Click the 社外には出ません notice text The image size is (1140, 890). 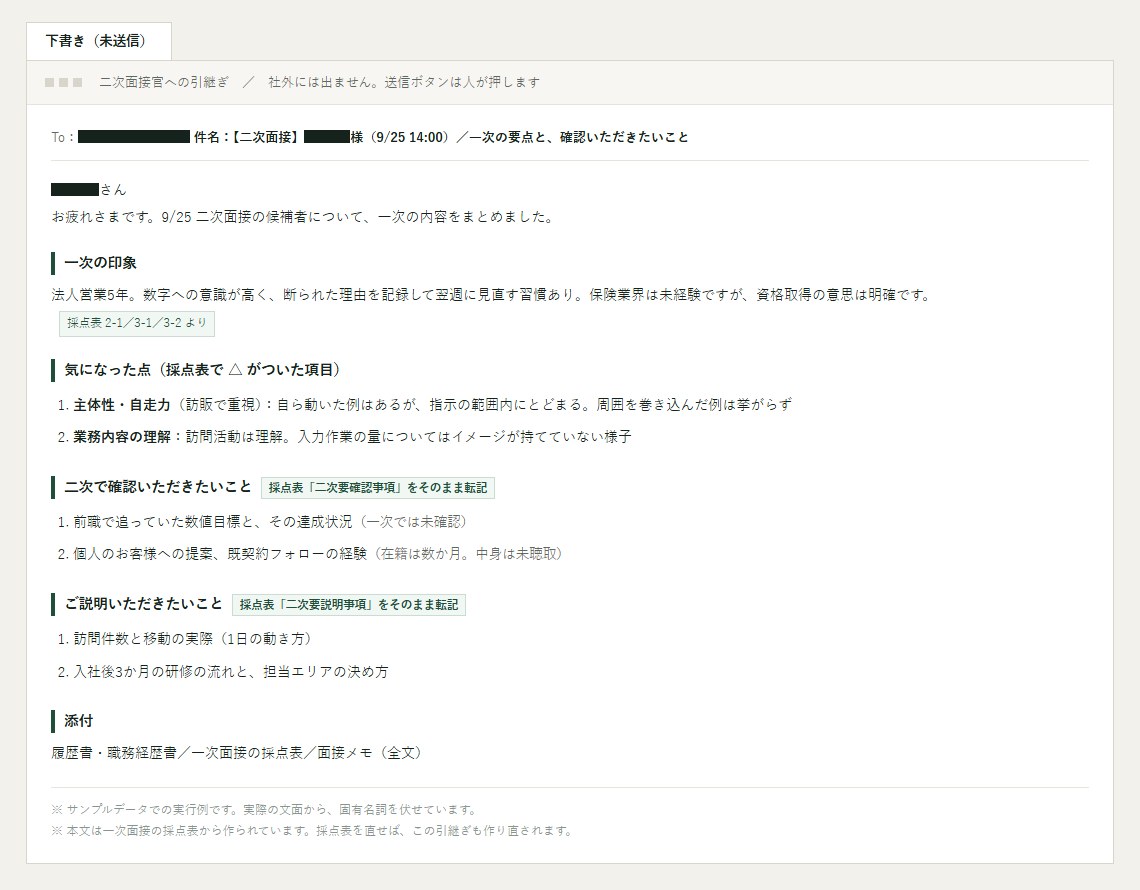(x=404, y=82)
